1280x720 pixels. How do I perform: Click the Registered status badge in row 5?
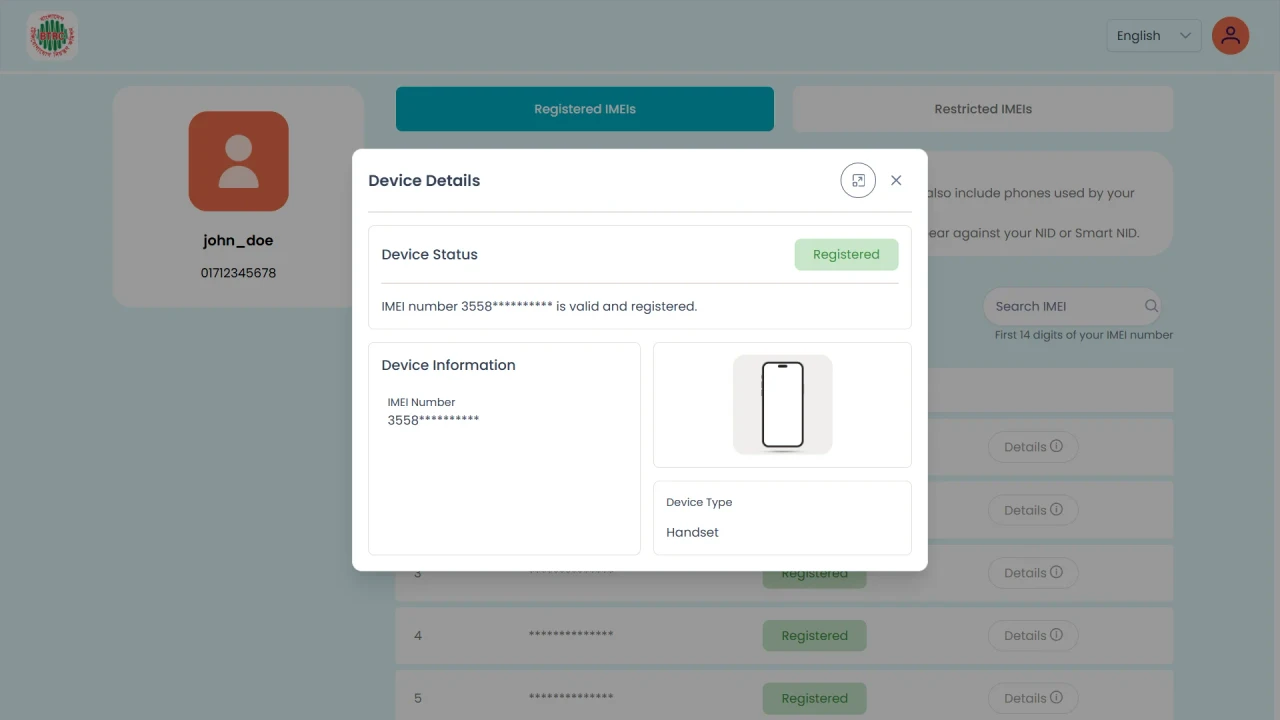point(814,698)
